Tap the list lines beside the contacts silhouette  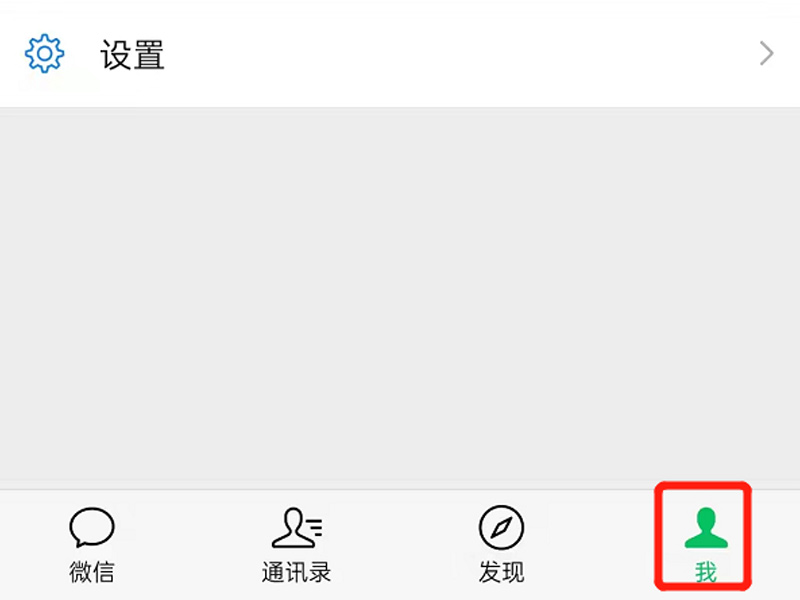tap(316, 527)
